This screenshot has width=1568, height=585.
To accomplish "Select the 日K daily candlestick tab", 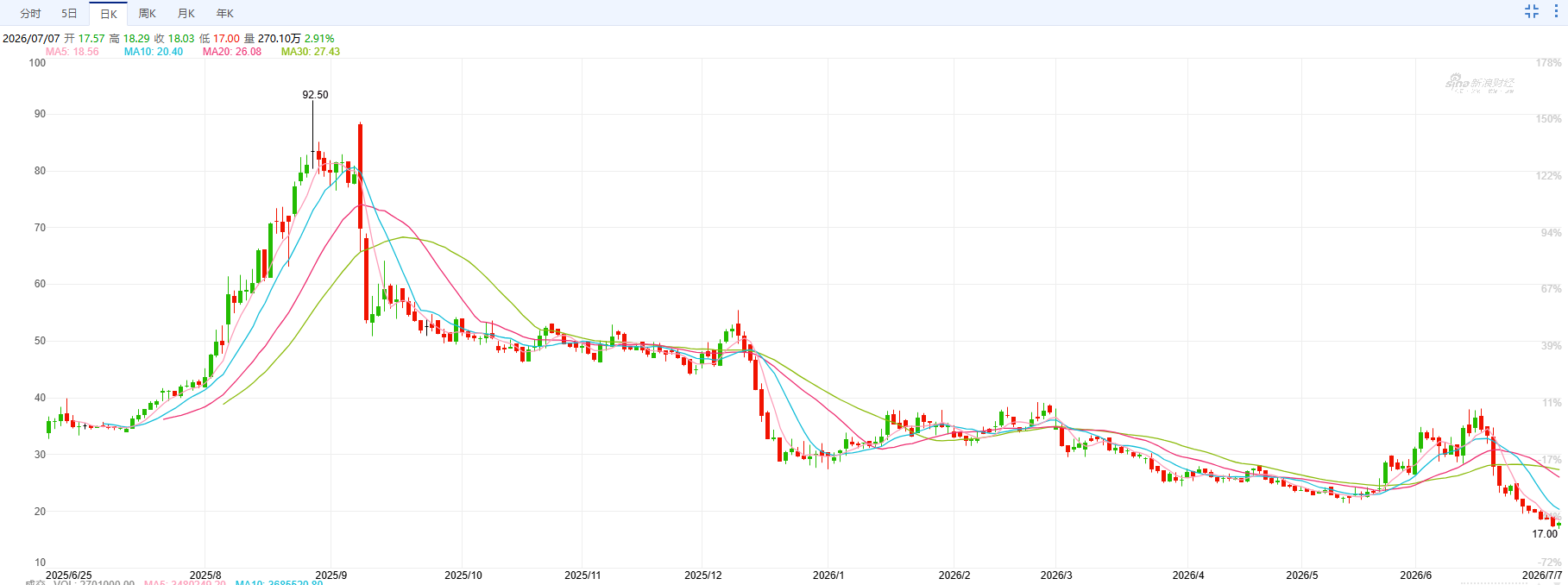I will pos(109,14).
